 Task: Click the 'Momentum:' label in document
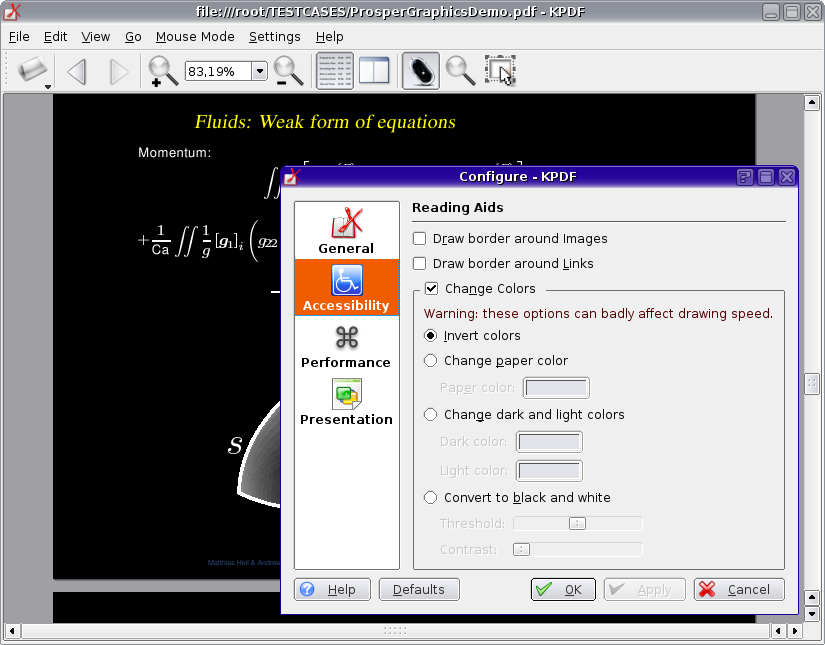pos(174,153)
